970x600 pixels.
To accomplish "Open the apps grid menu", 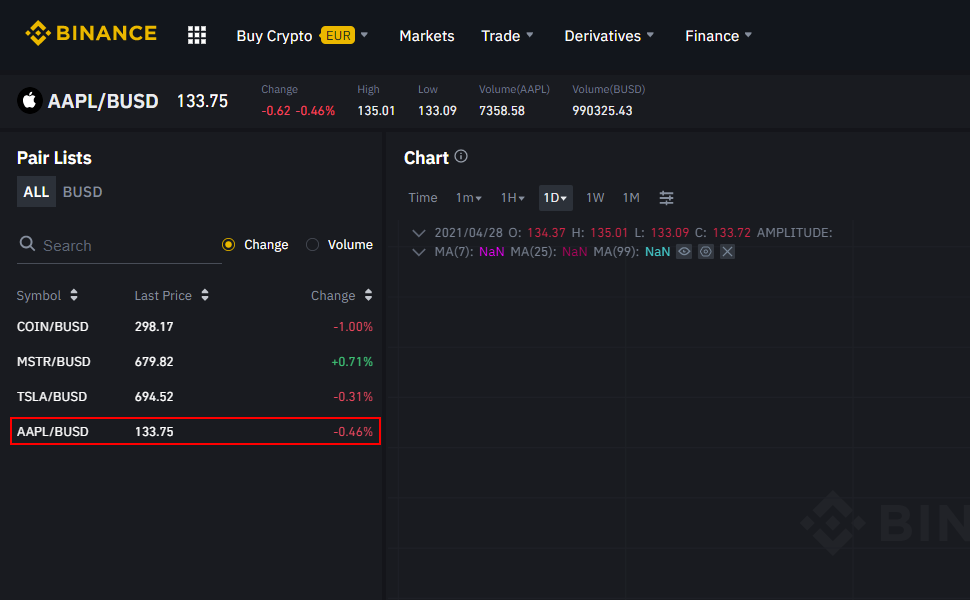I will 197,35.
